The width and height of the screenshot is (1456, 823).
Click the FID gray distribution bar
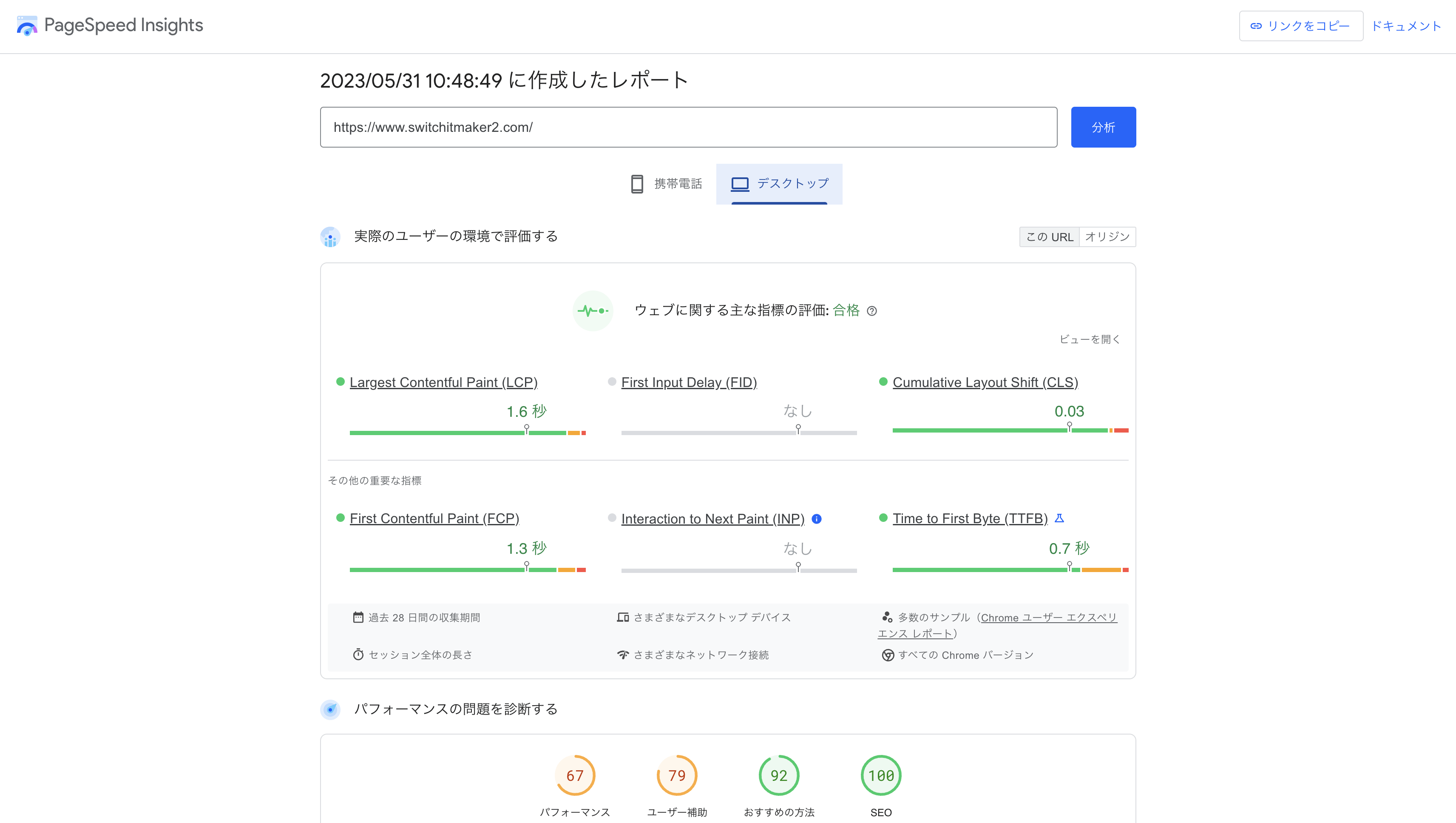739,433
